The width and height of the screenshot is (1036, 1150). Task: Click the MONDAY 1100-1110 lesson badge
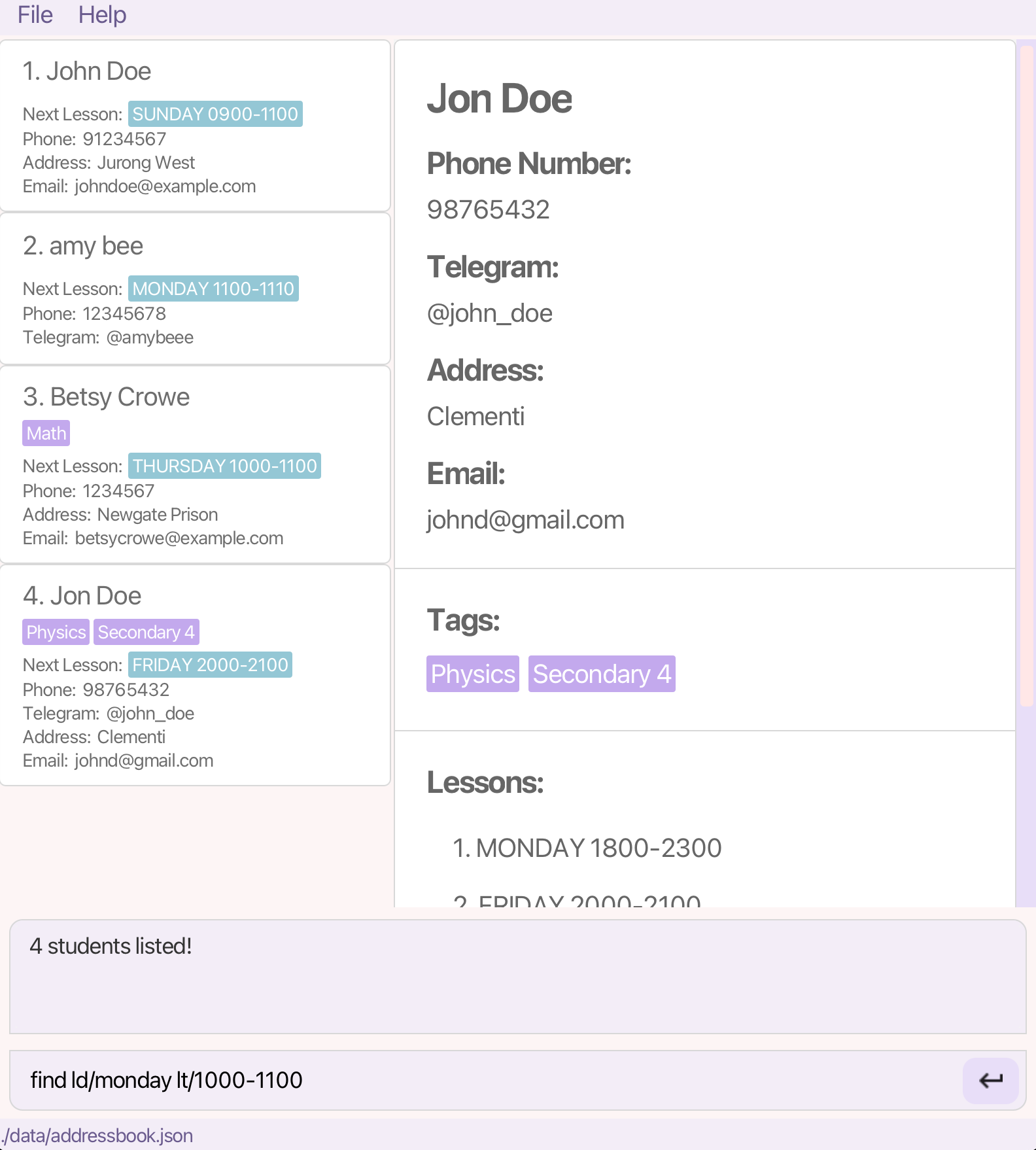pyautogui.click(x=213, y=288)
